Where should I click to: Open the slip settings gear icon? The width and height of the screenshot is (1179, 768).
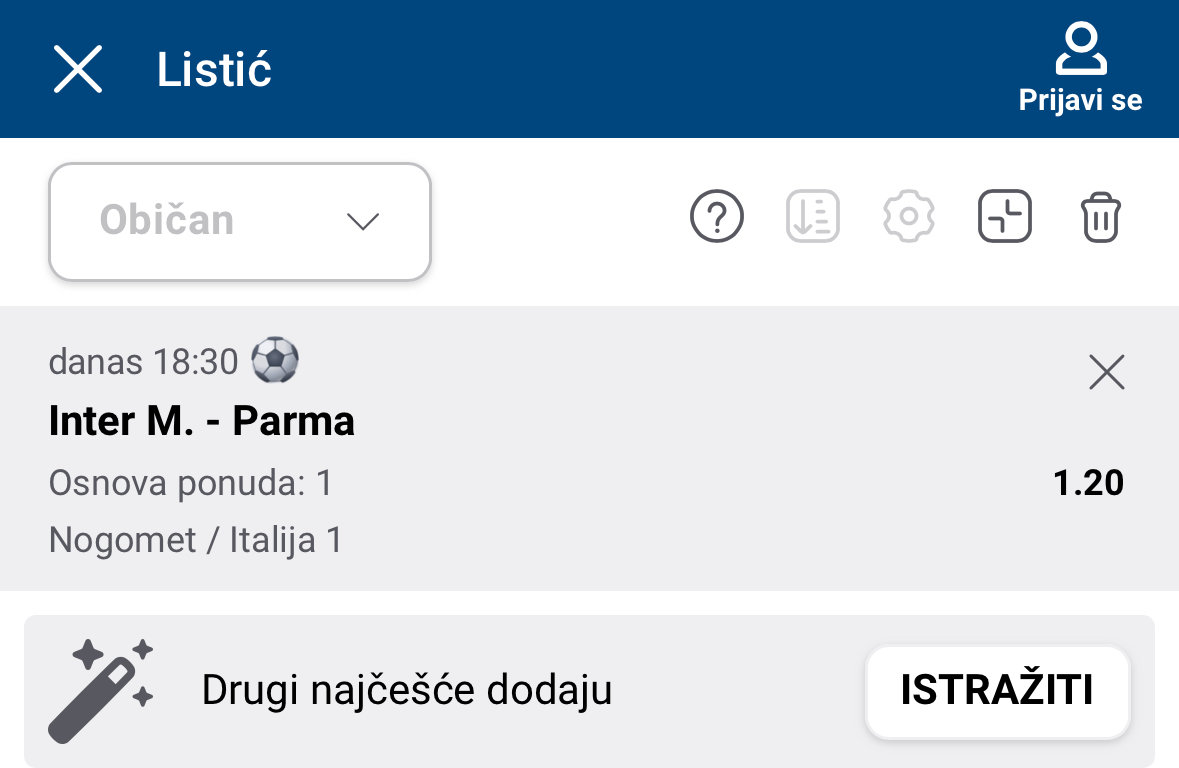click(x=908, y=217)
